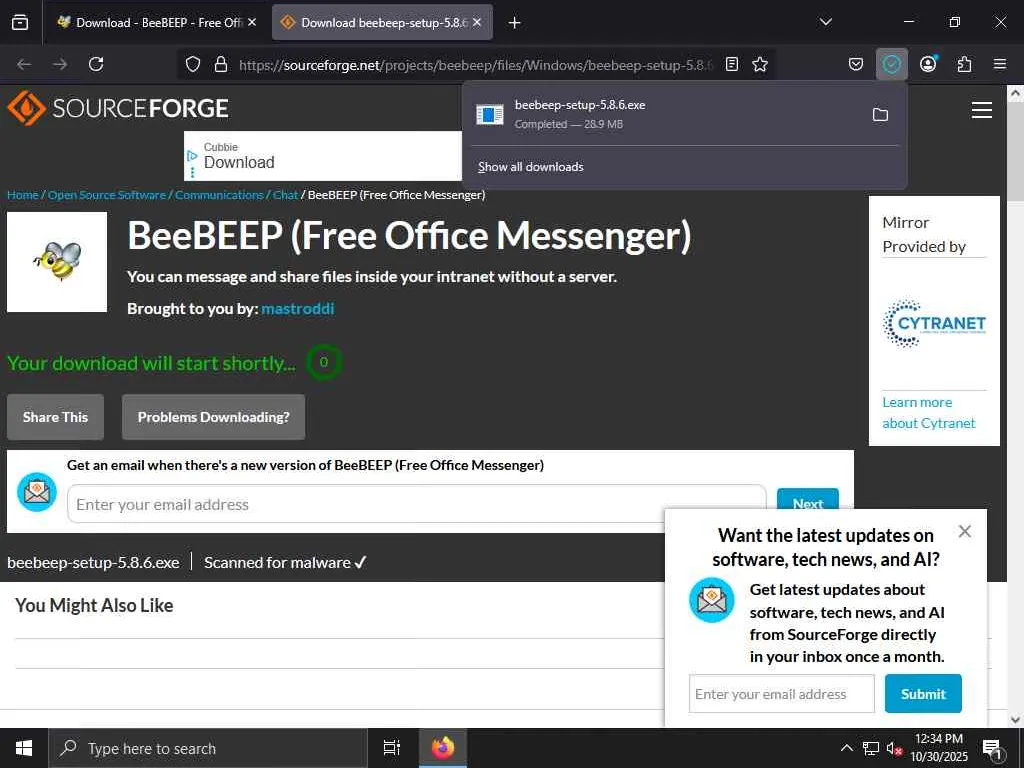Image resolution: width=1024 pixels, height=768 pixels.
Task: Click the BeeBEEP (Free Office Messenger) heading
Action: [409, 236]
